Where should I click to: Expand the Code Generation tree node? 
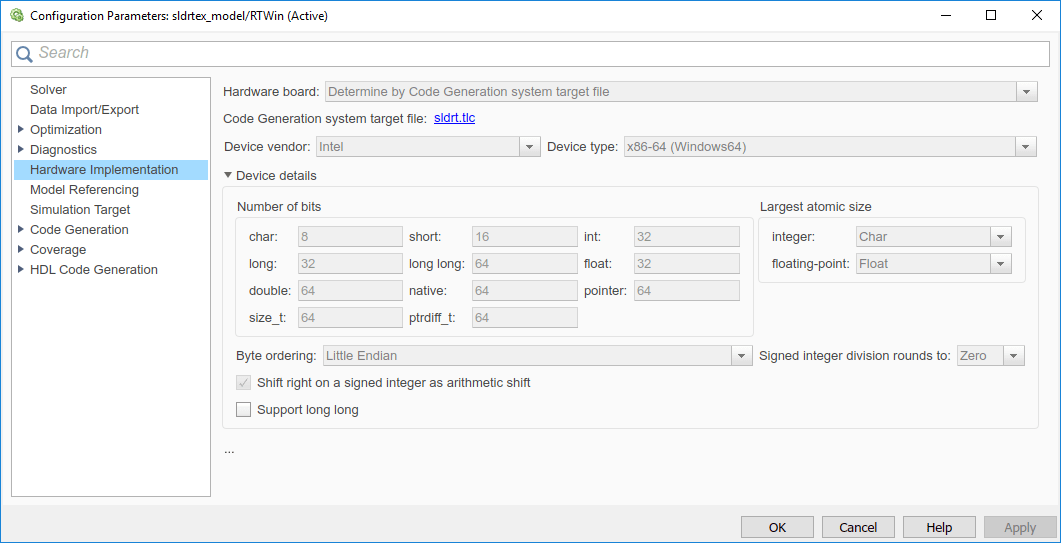pos(21,230)
